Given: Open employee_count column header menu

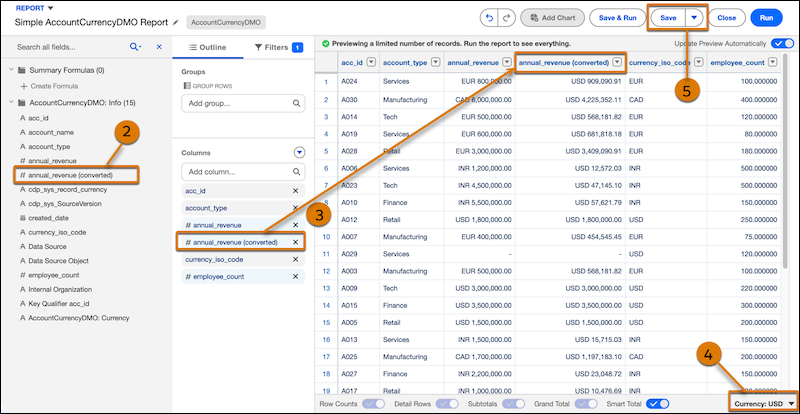Looking at the screenshot, I should [772, 62].
